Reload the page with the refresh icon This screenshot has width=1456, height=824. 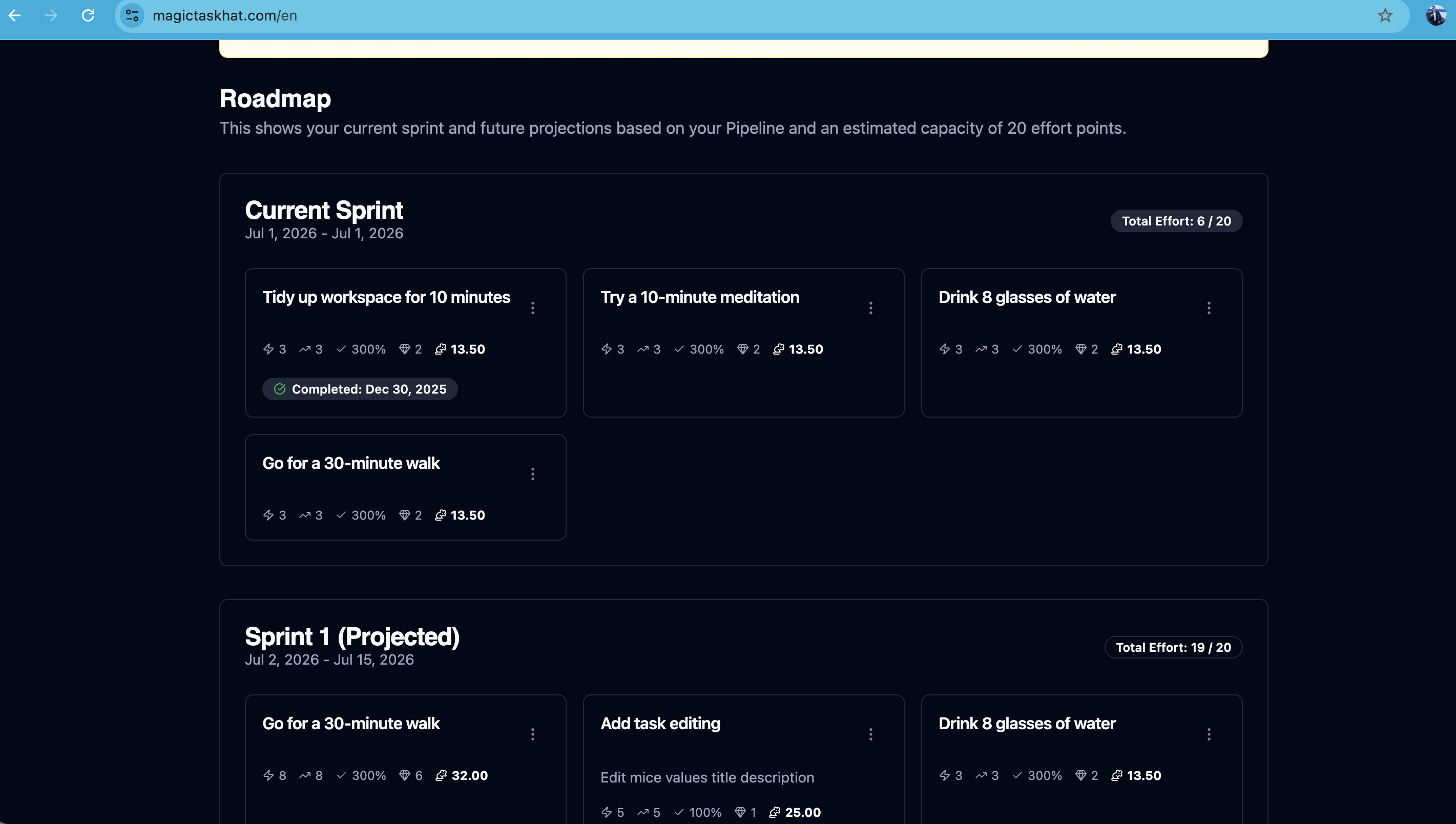point(88,15)
